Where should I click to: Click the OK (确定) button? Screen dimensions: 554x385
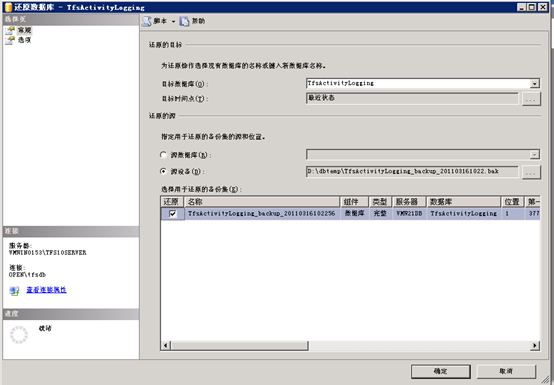[441, 371]
